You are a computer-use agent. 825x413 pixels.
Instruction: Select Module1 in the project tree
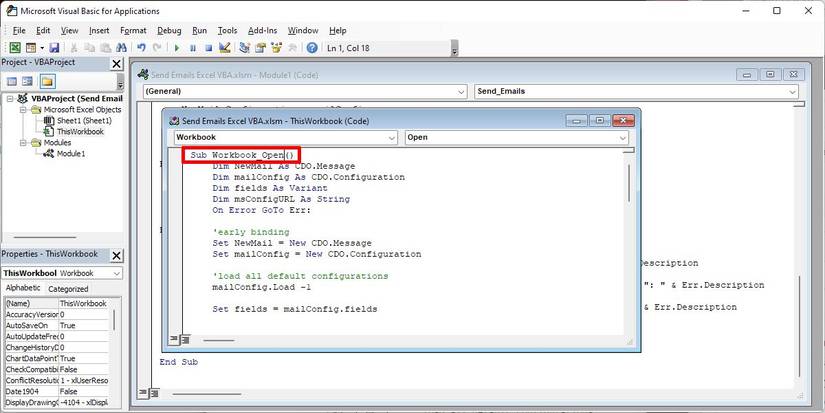click(71, 154)
